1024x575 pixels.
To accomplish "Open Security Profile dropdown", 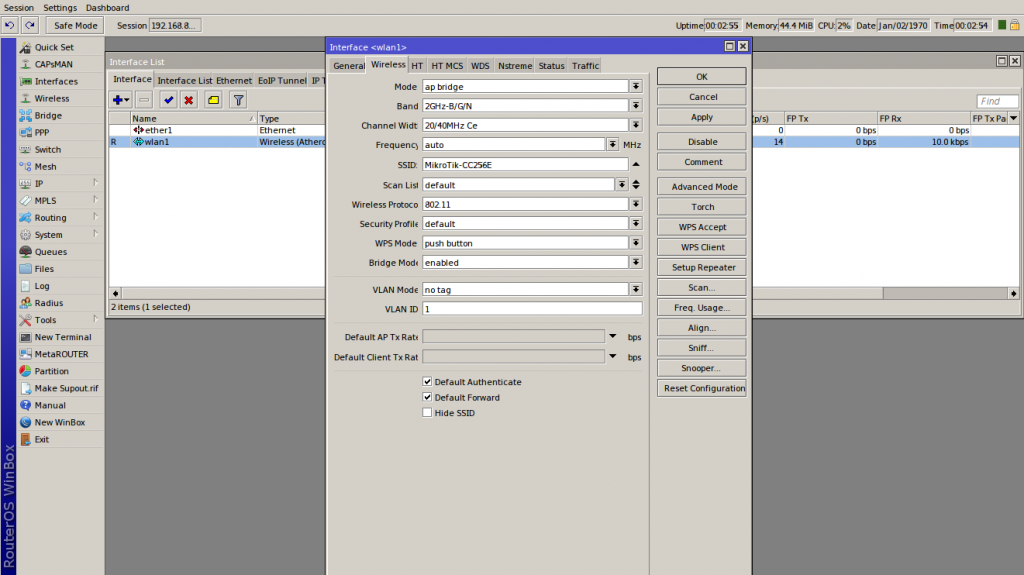I will pyautogui.click(x=635, y=223).
